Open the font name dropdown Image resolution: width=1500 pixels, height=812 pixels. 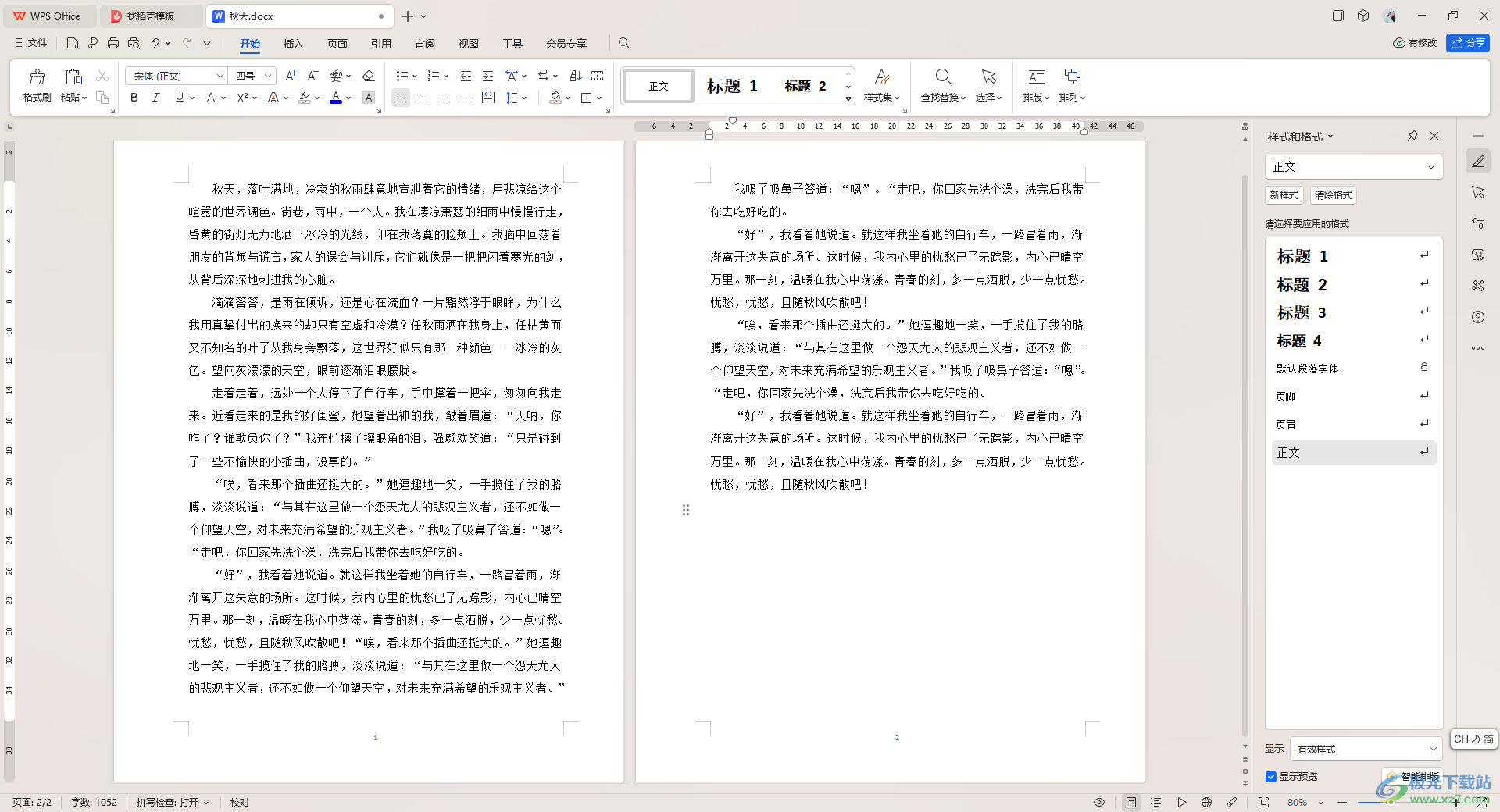pos(220,76)
